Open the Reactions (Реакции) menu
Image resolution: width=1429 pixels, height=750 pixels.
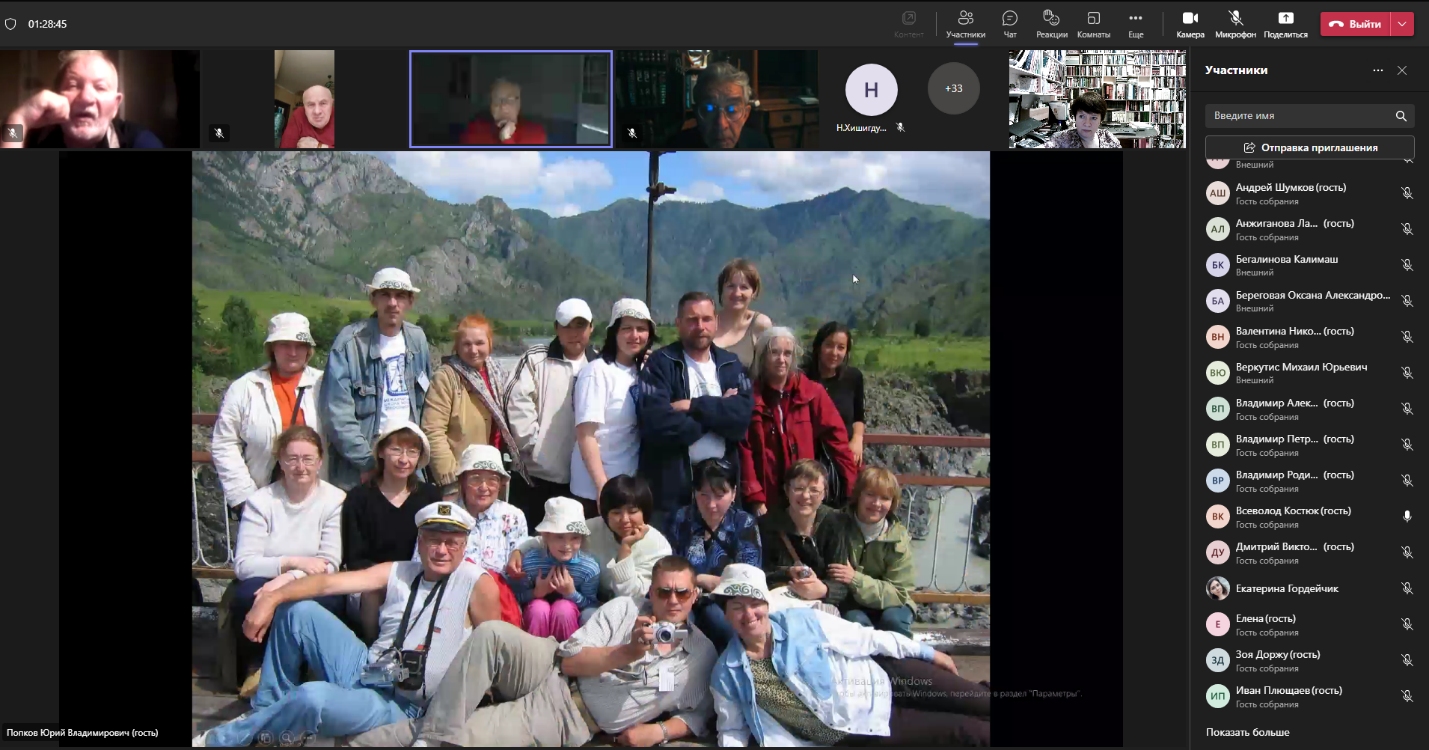tap(1051, 23)
